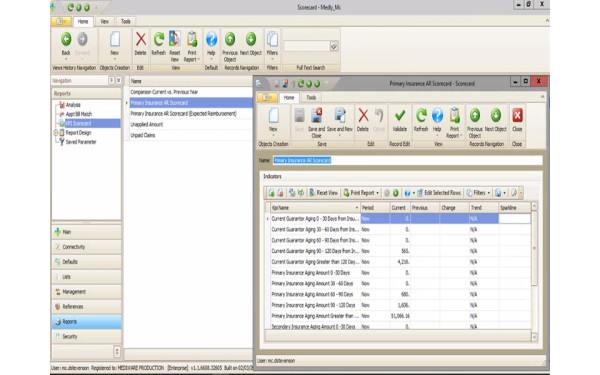
Task: Click New in Primary Insurance AR Scorecard window
Action: (273, 122)
